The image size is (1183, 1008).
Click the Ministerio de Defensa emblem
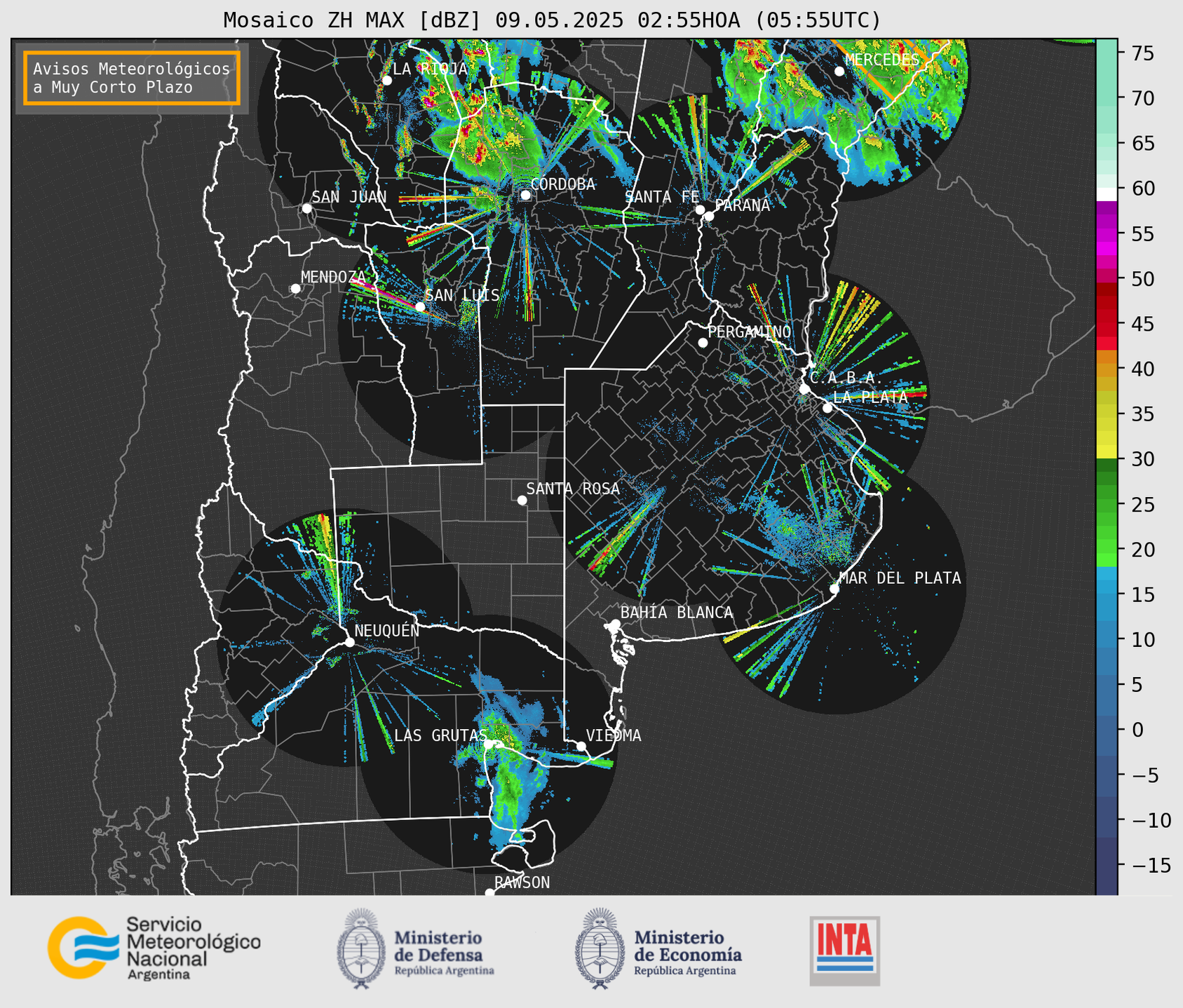tap(361, 949)
